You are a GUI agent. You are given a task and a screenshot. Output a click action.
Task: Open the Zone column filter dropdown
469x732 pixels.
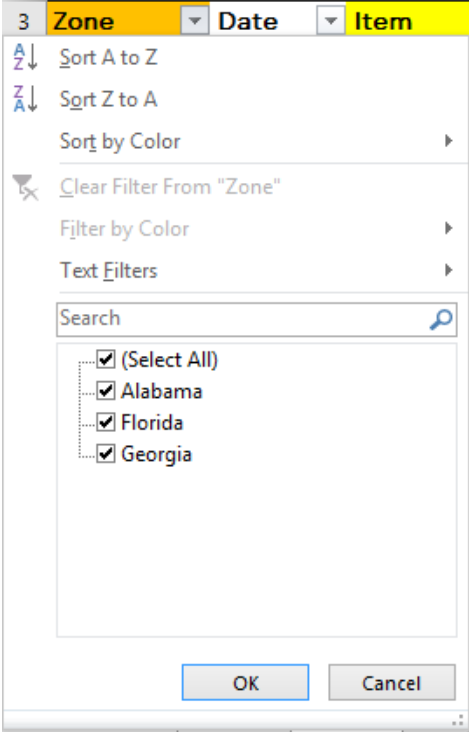195,21
